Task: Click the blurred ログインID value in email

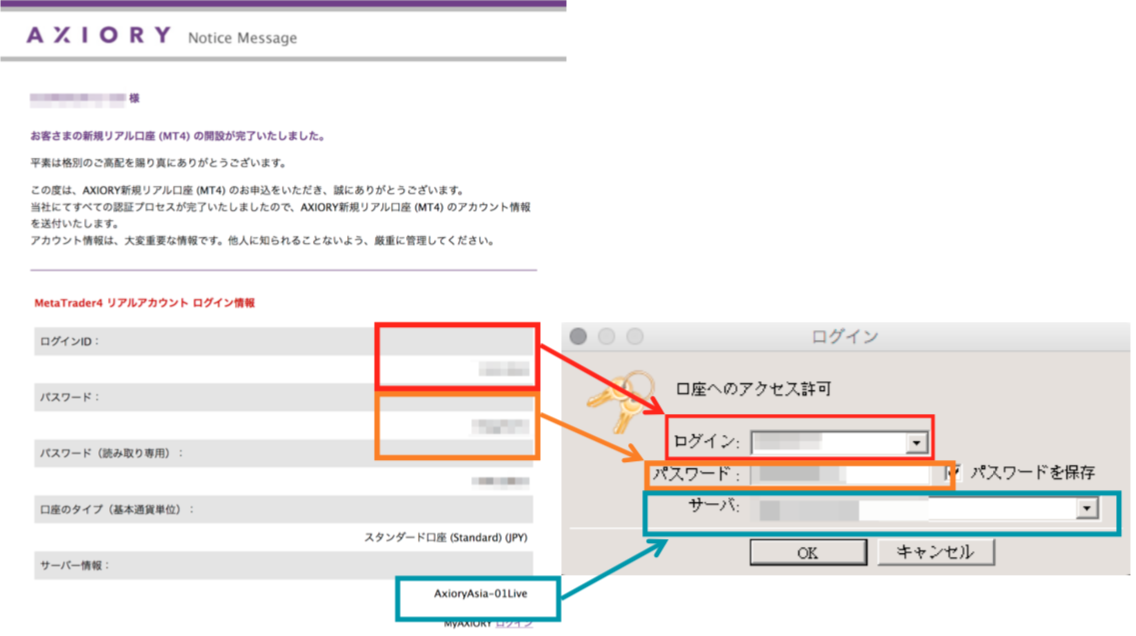Action: [503, 370]
